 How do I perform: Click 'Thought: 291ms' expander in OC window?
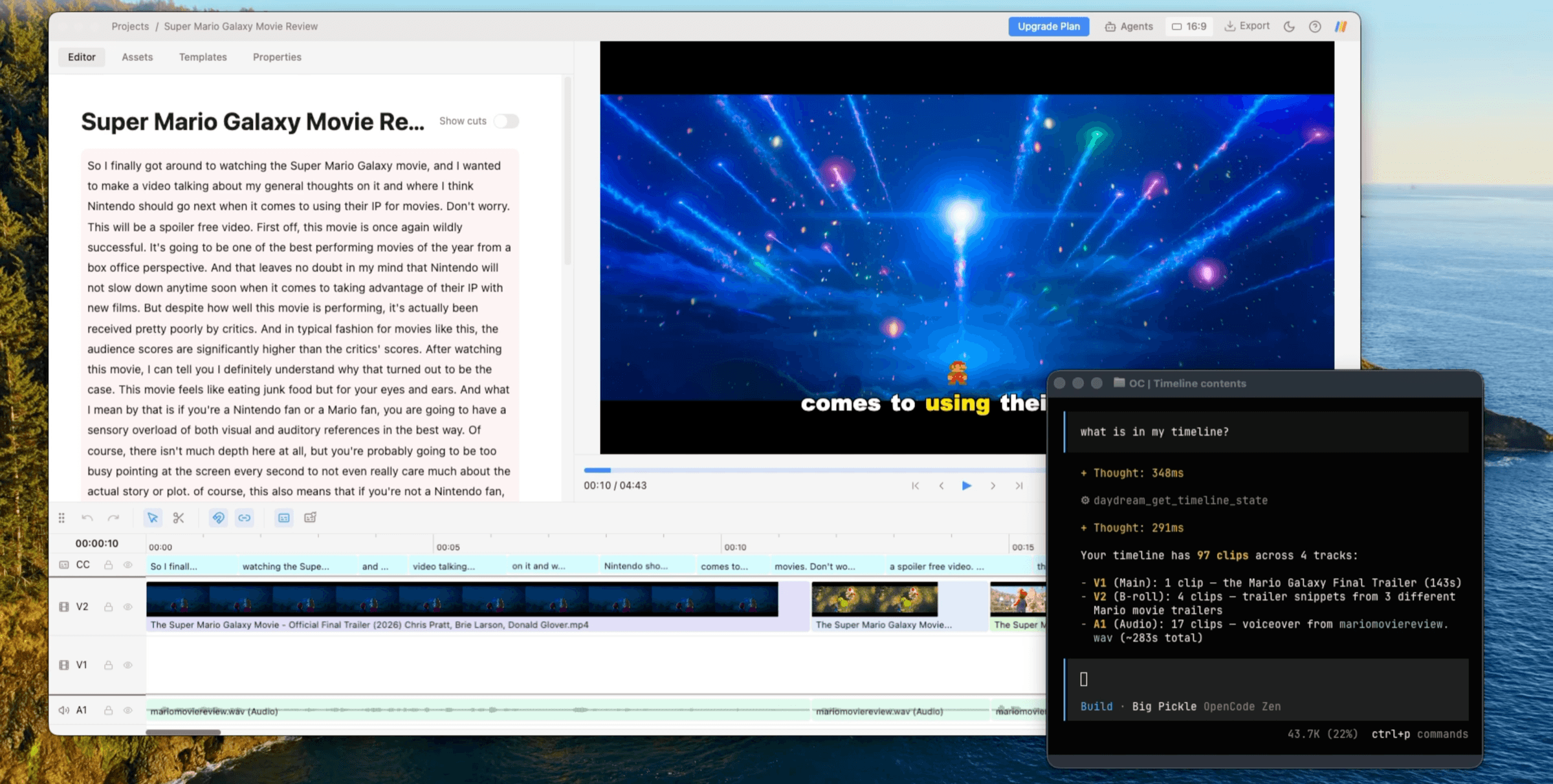pyautogui.click(x=1132, y=528)
